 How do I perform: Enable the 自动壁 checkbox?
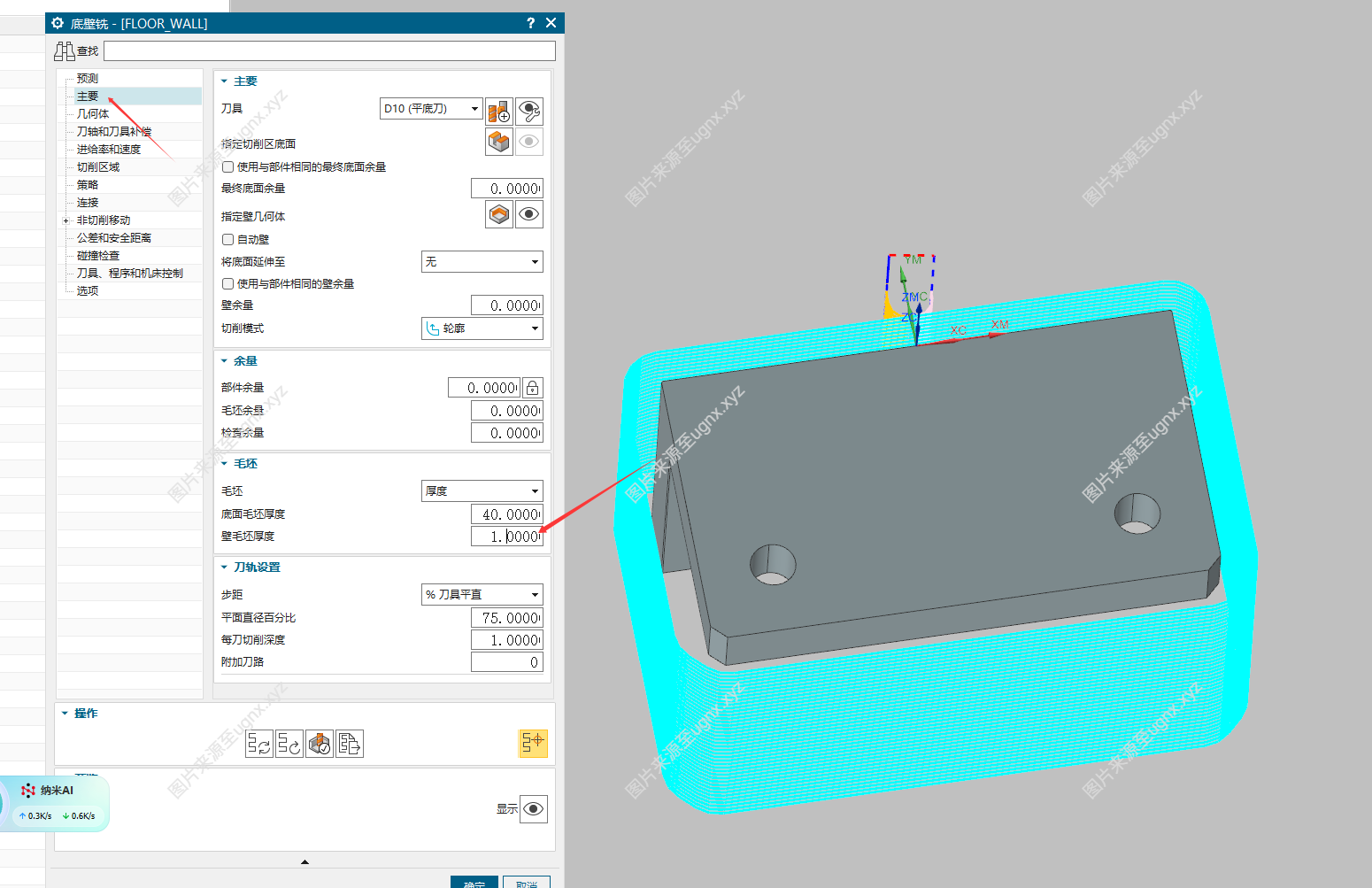(228, 239)
